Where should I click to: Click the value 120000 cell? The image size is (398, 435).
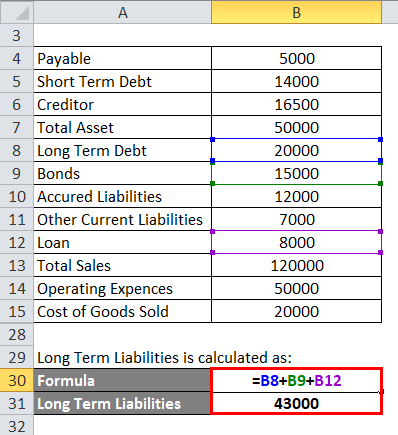coord(296,265)
